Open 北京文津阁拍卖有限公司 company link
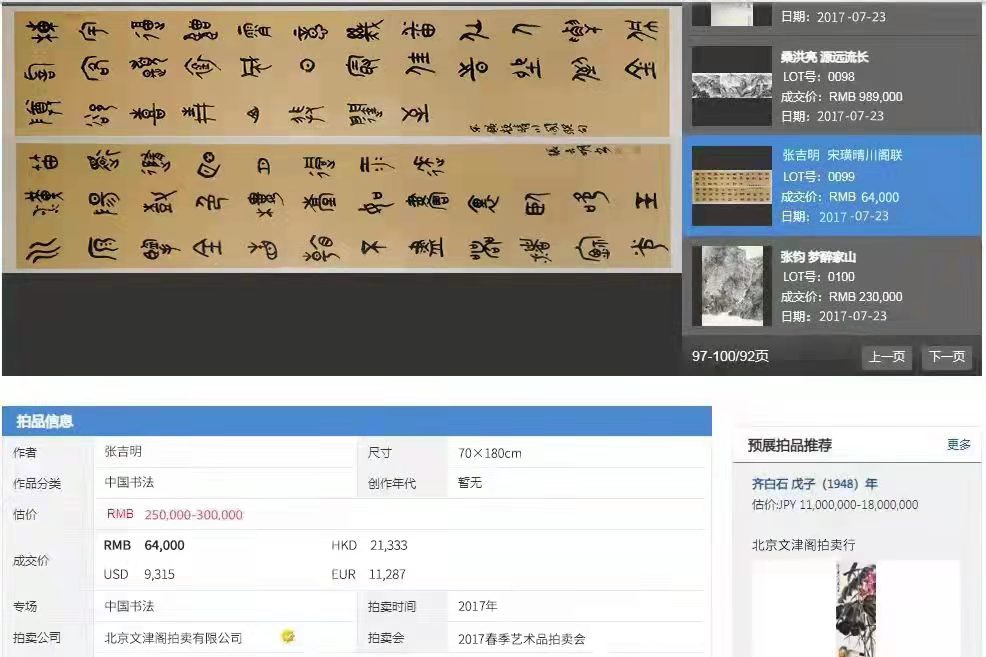This screenshot has width=986, height=657. (x=174, y=637)
